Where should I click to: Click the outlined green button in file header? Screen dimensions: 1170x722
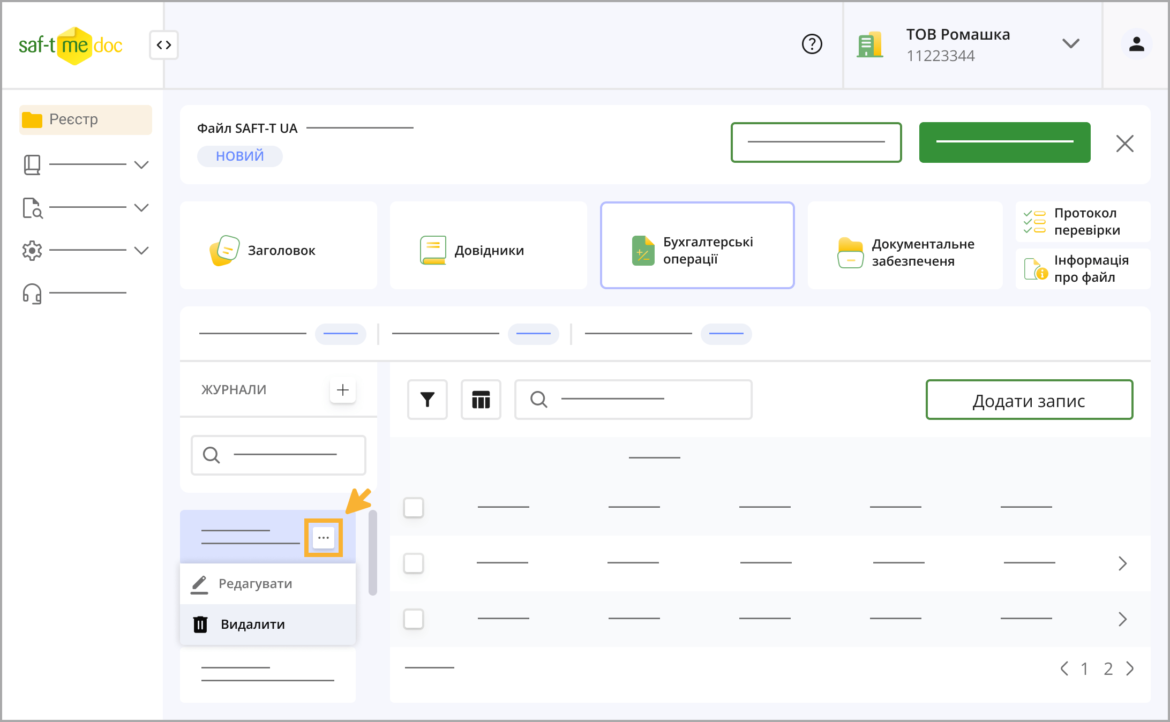816,142
